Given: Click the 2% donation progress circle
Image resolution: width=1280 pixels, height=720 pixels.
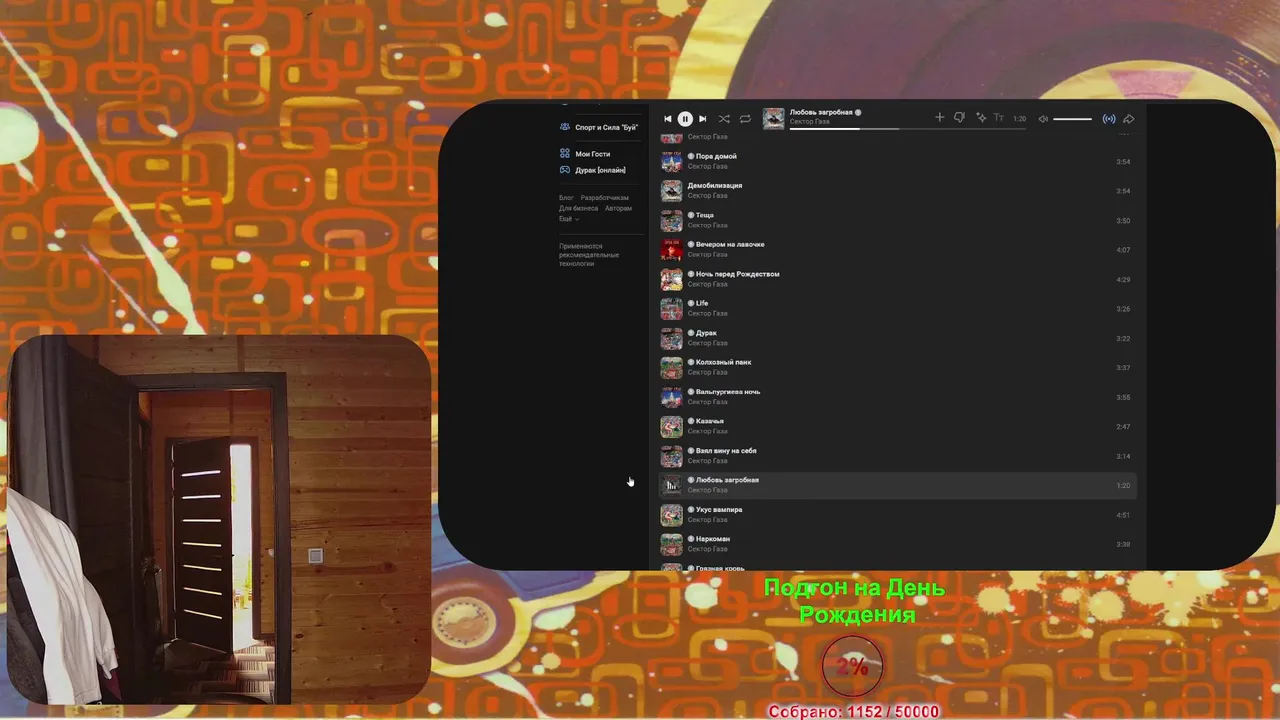Looking at the screenshot, I should click(x=852, y=666).
